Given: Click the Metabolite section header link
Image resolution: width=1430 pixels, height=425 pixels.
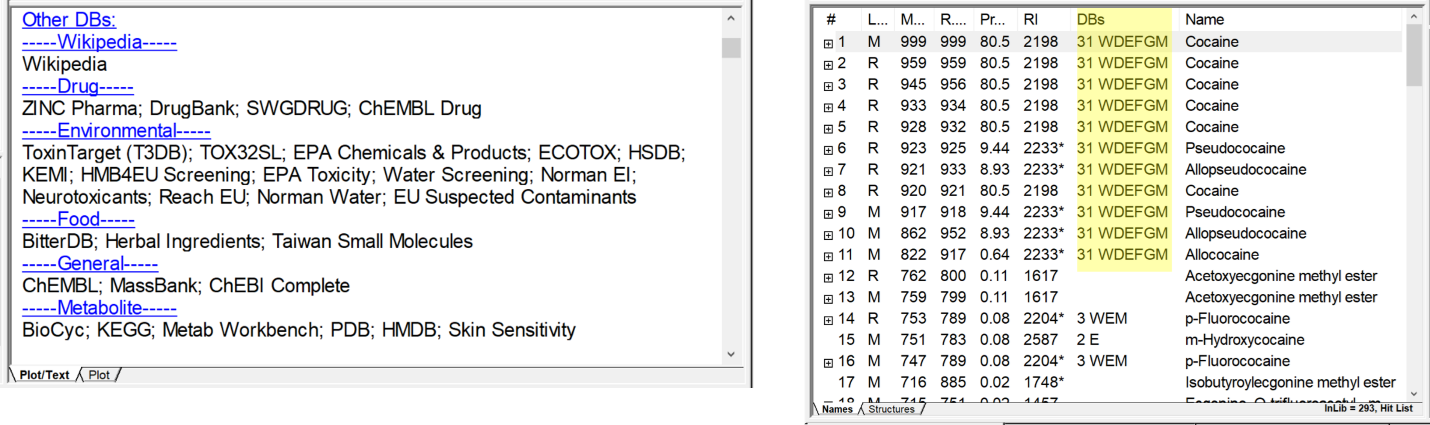Looking at the screenshot, I should pyautogui.click(x=99, y=307).
